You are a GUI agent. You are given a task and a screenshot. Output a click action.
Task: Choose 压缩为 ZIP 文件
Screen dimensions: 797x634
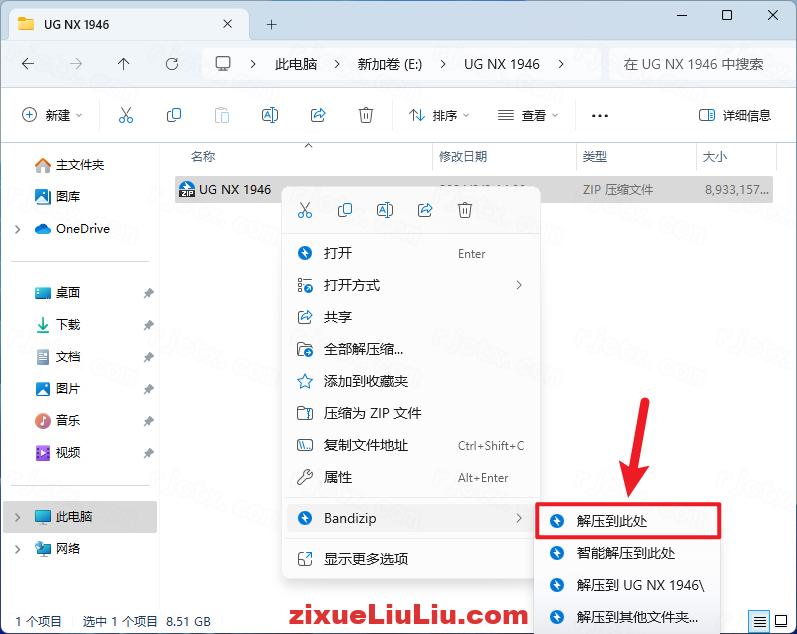(411, 413)
